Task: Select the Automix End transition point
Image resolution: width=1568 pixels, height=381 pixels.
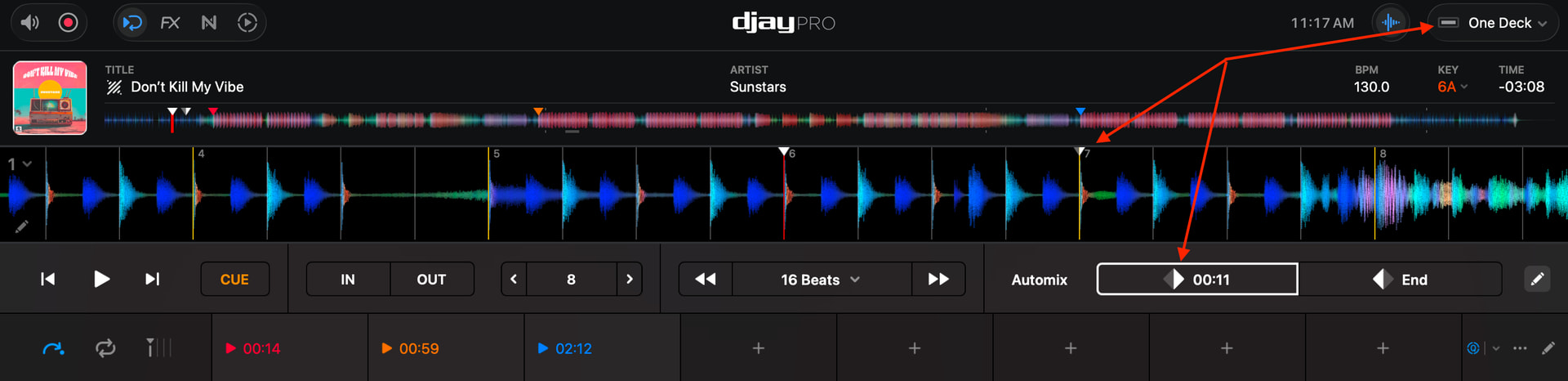Action: point(1400,280)
